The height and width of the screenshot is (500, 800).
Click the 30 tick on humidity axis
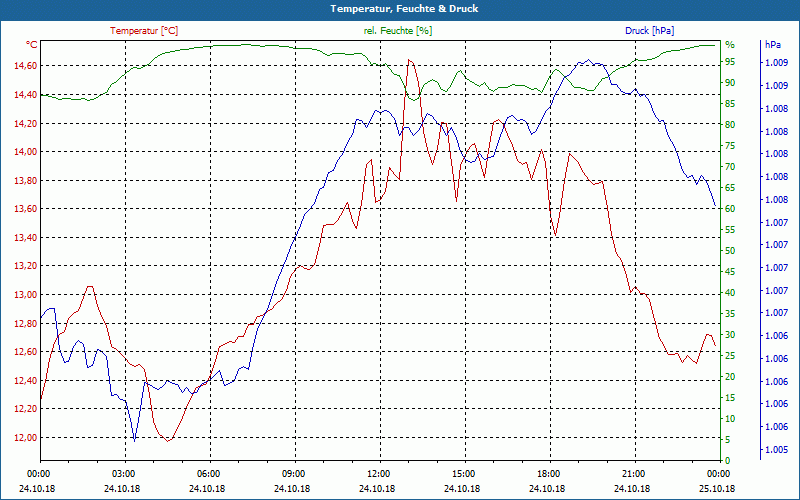(730, 335)
